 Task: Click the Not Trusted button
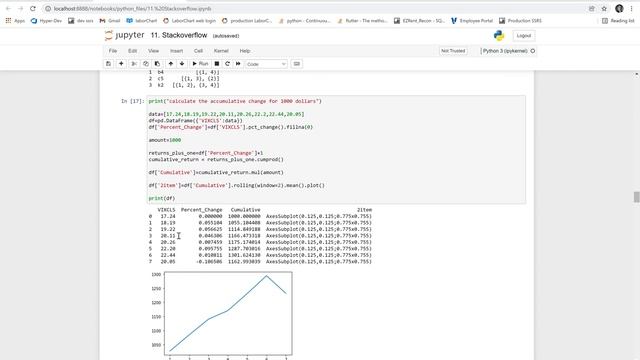pos(453,51)
